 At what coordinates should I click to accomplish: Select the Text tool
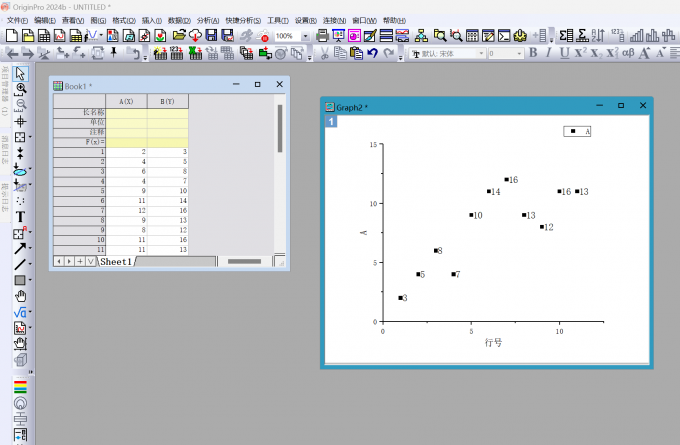click(x=20, y=216)
